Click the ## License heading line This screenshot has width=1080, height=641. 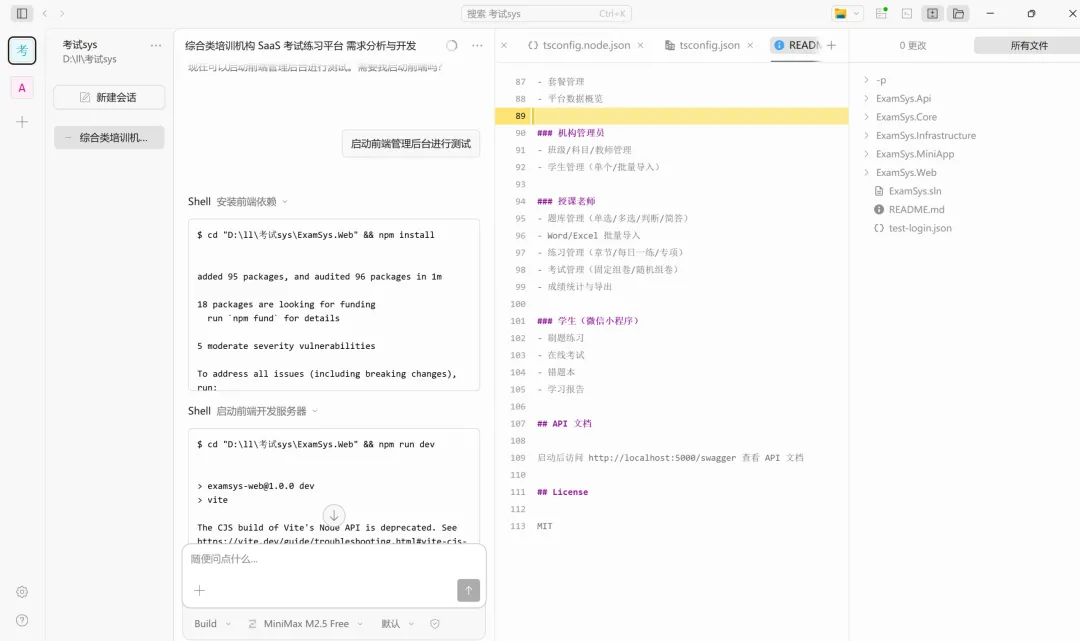pyautogui.click(x=563, y=492)
